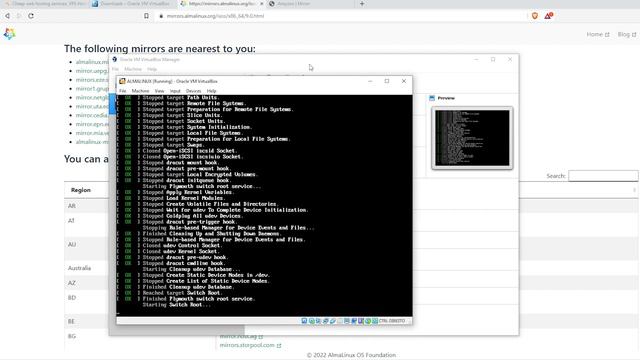640x360 pixels.
Task: Open Machine menu of ALMALINUX VM window
Action: [140, 91]
